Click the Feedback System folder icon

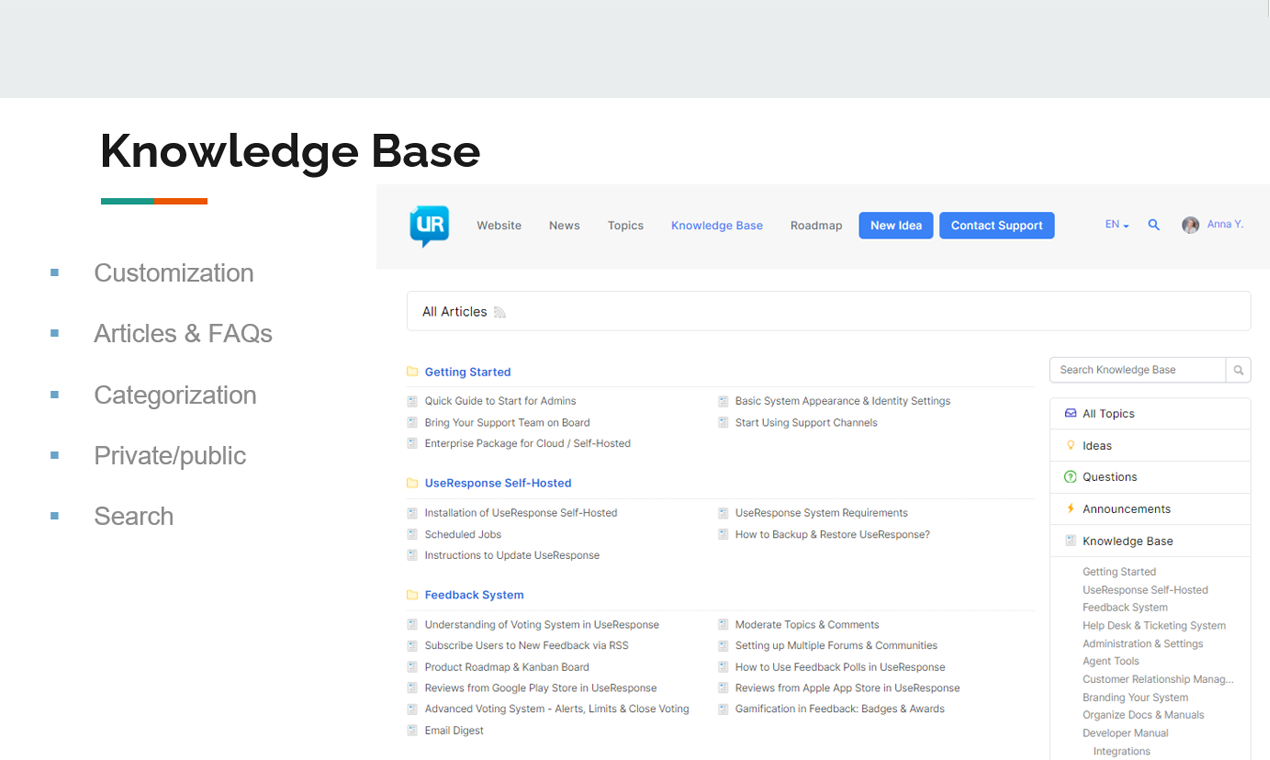point(412,595)
